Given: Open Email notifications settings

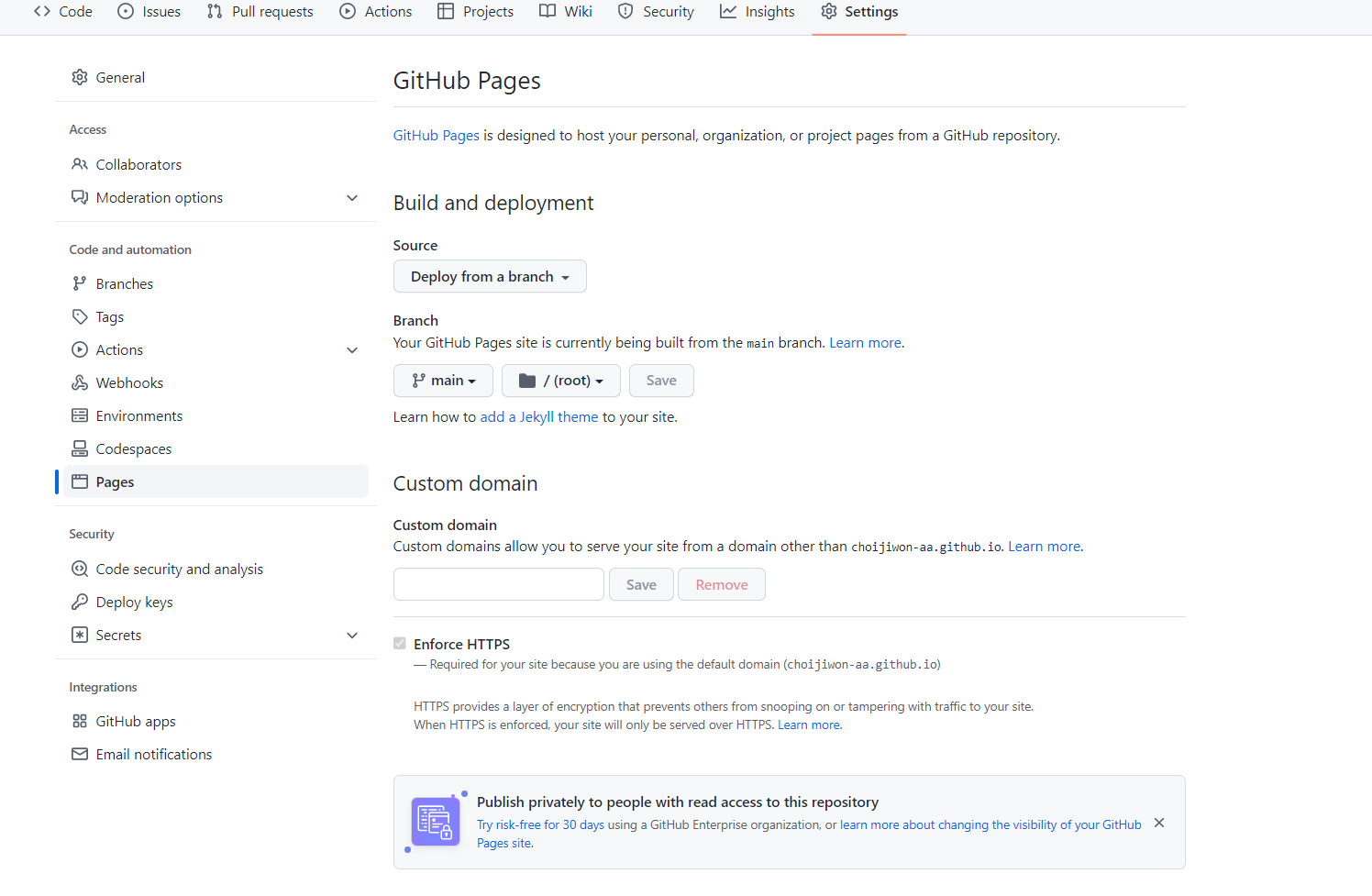Looking at the screenshot, I should (x=216, y=754).
